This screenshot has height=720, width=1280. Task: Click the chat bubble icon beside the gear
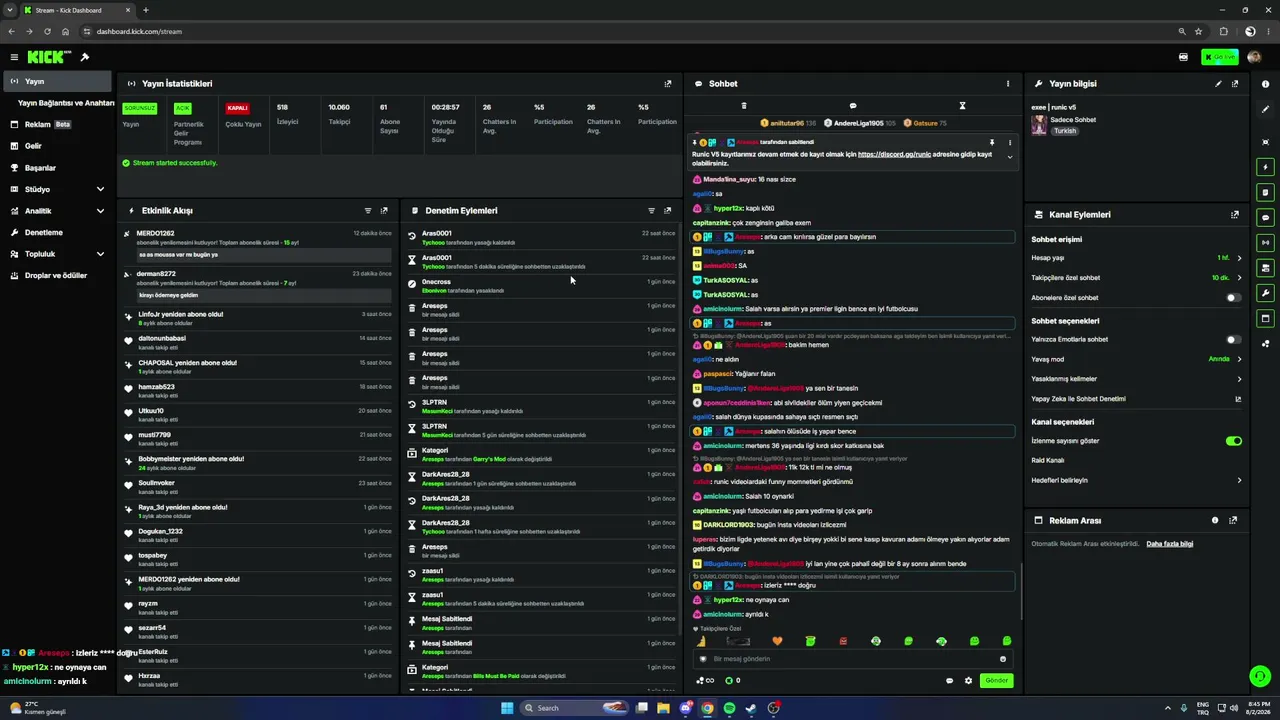click(950, 681)
